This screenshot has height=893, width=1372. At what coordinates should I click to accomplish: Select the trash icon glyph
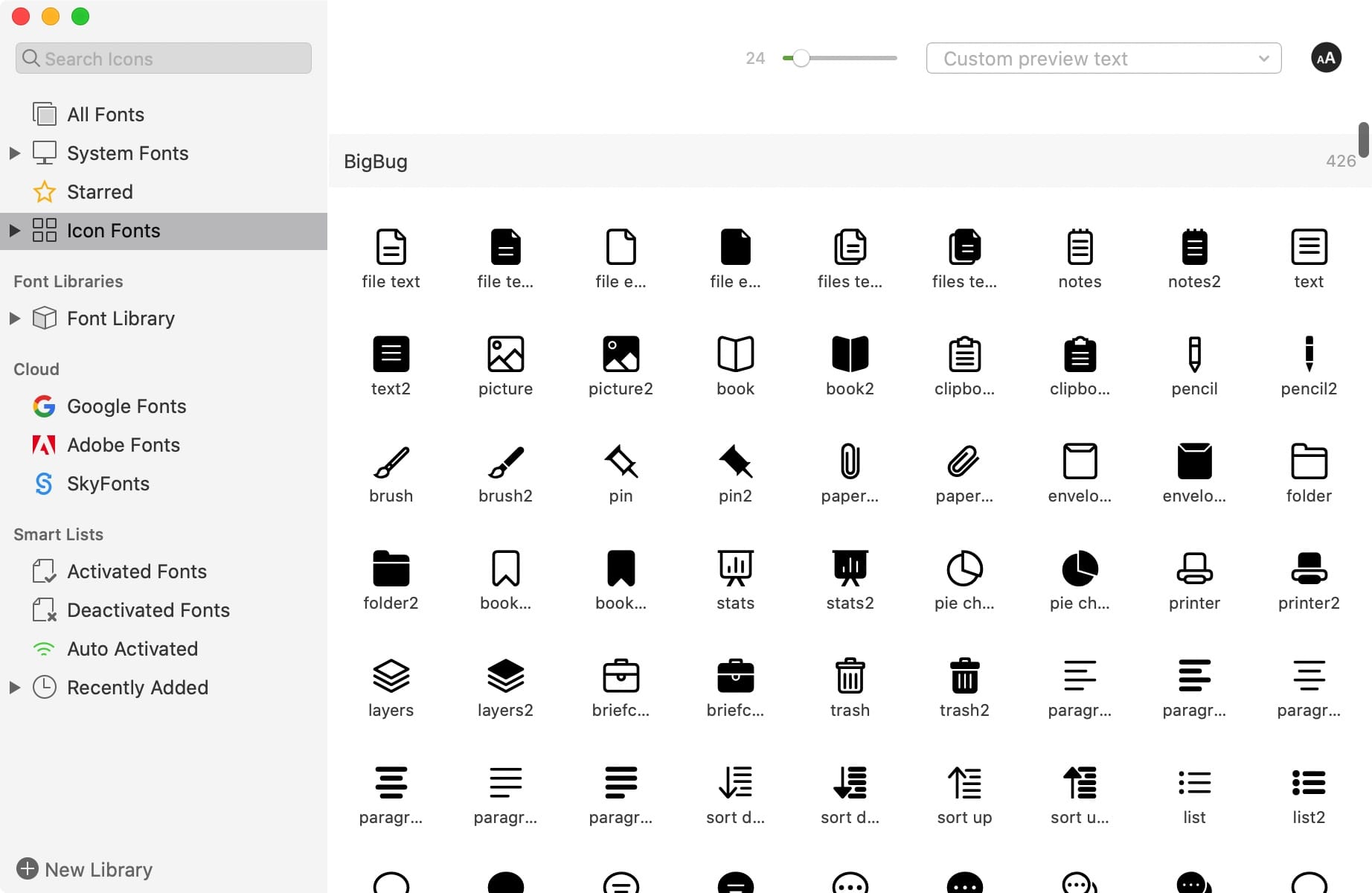(850, 676)
